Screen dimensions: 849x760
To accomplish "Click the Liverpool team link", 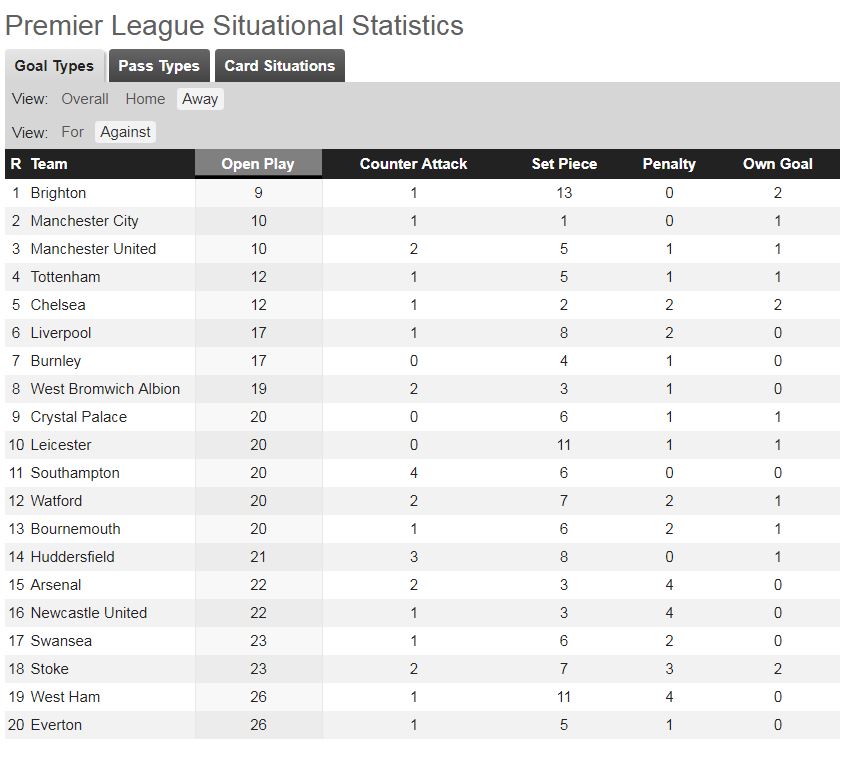I will pos(61,333).
